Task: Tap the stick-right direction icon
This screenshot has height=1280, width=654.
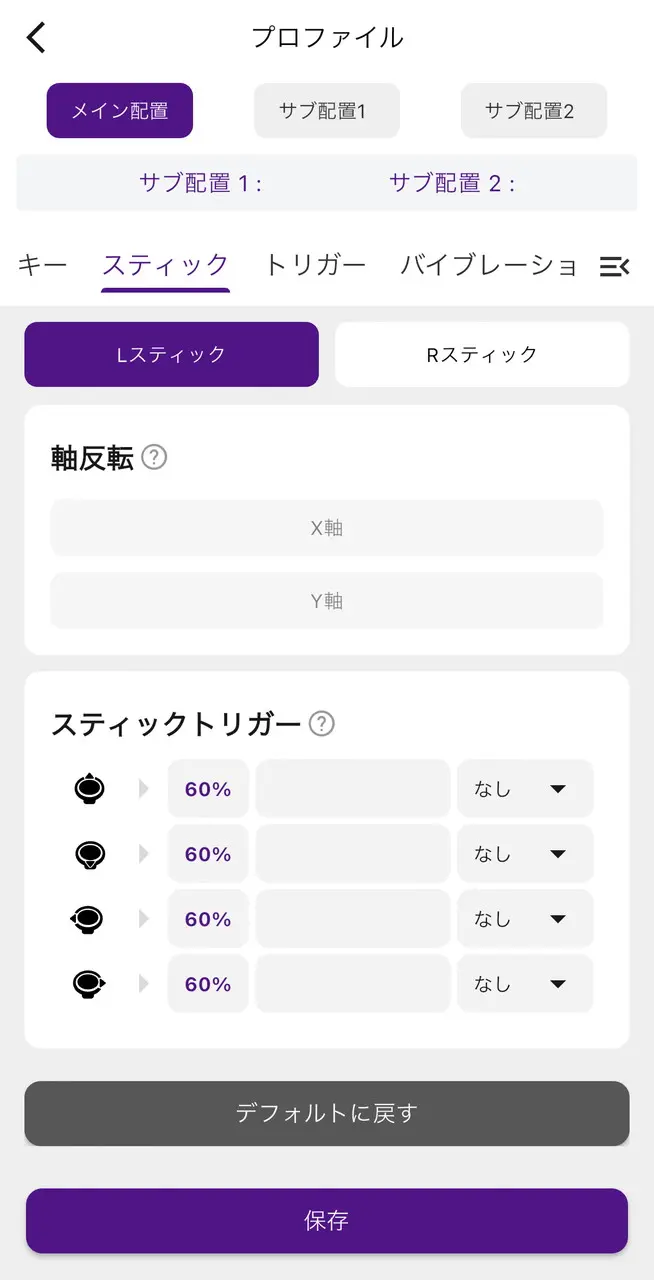Action: tap(90, 984)
